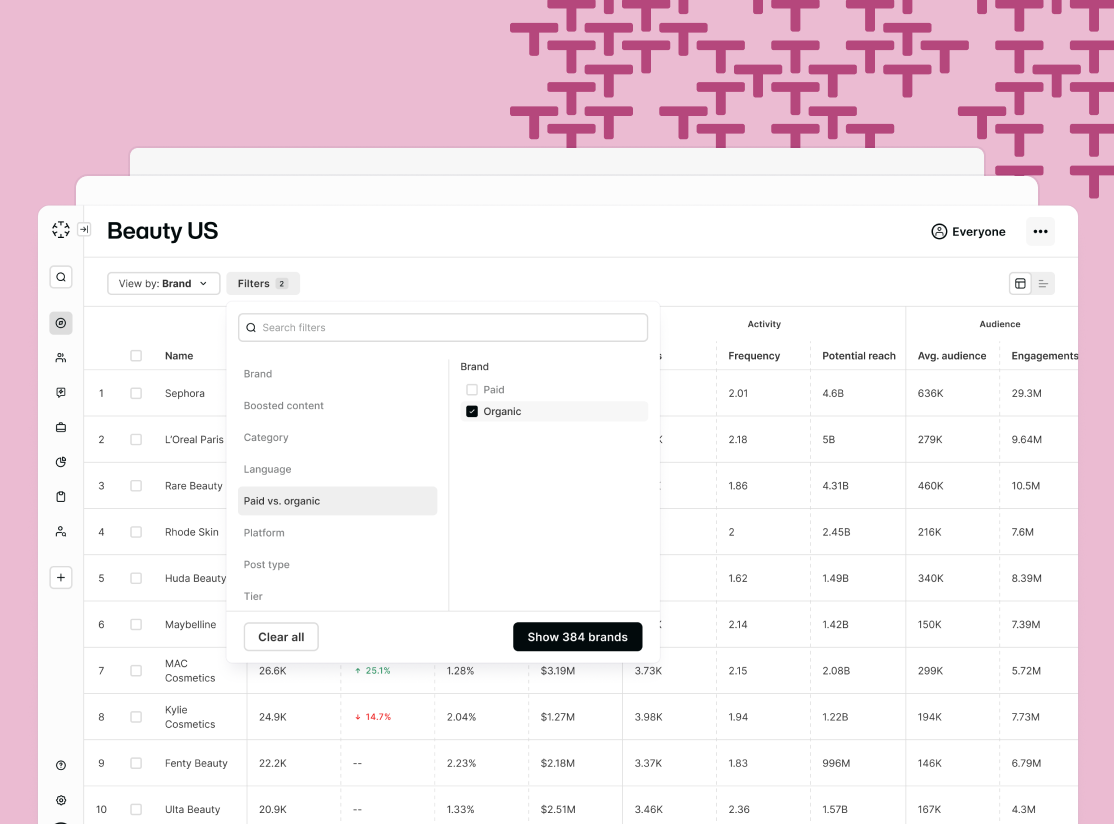
Task: Open the user search icon in sidebar
Action: (x=61, y=531)
